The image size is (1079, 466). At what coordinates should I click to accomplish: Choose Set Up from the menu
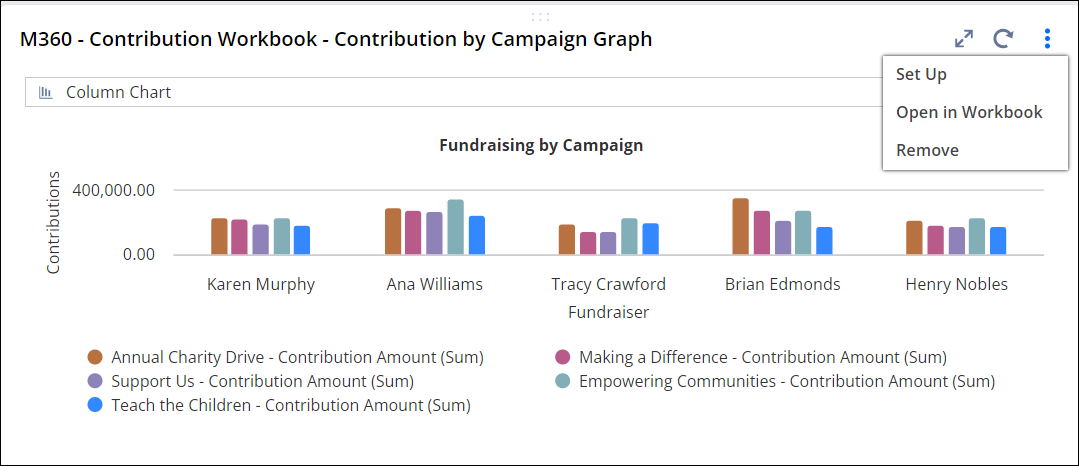[x=921, y=74]
